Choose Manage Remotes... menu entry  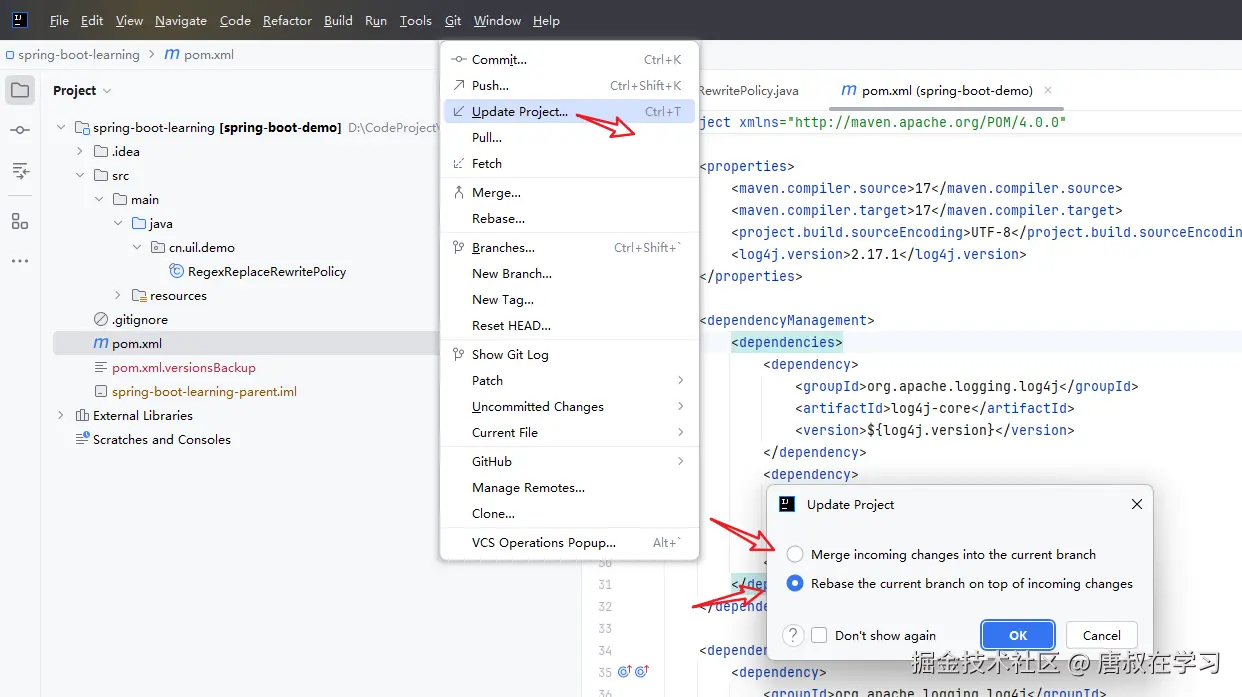pos(569,488)
